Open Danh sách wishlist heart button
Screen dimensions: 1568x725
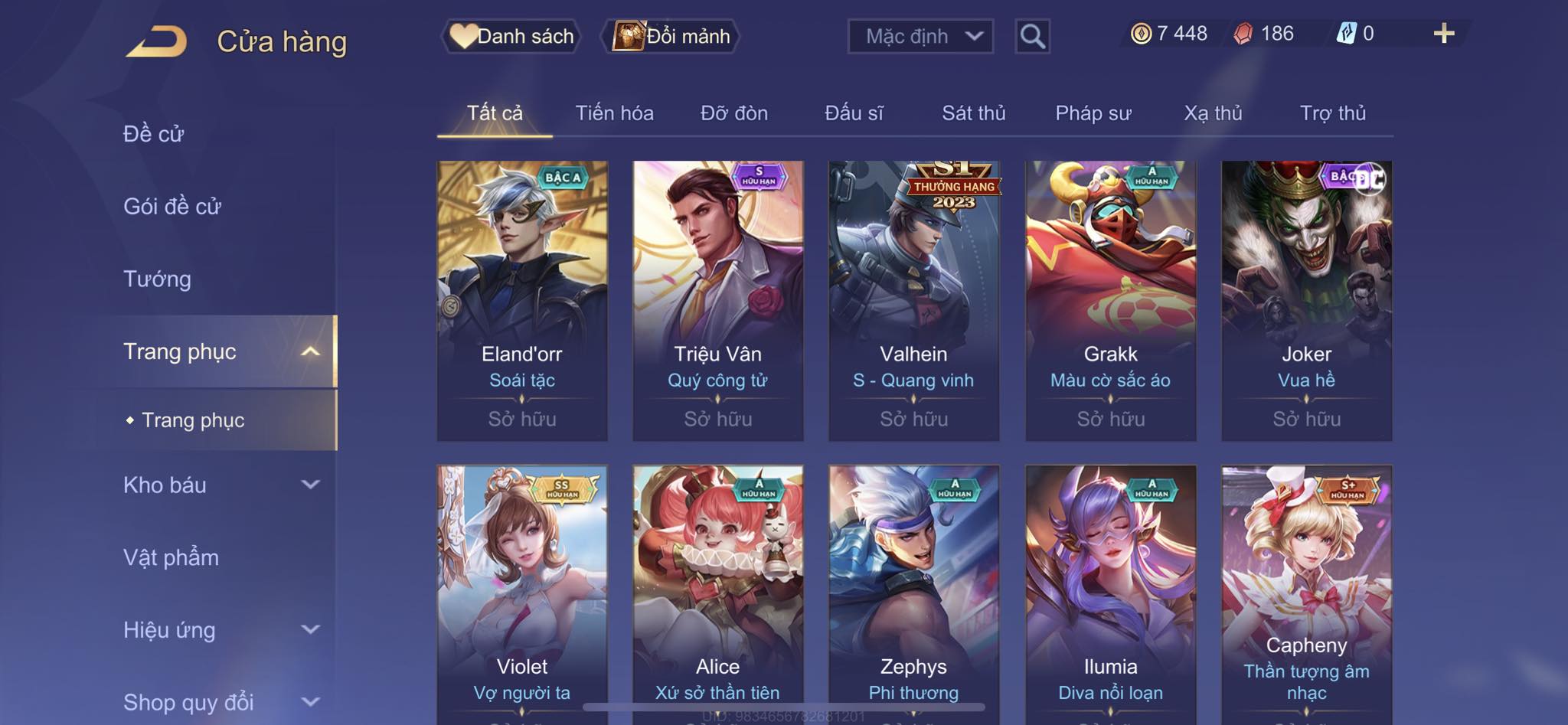click(x=511, y=36)
